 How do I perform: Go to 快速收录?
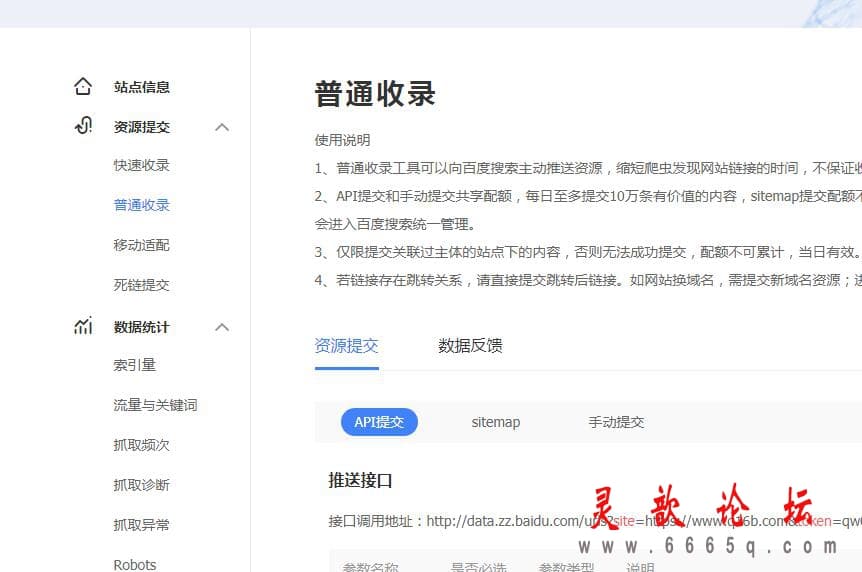pyautogui.click(x=141, y=165)
